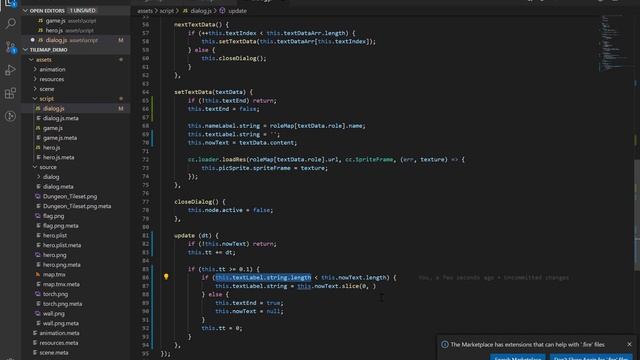Collapse the source folder
This screenshot has height=360, width=640.
pyautogui.click(x=35, y=167)
